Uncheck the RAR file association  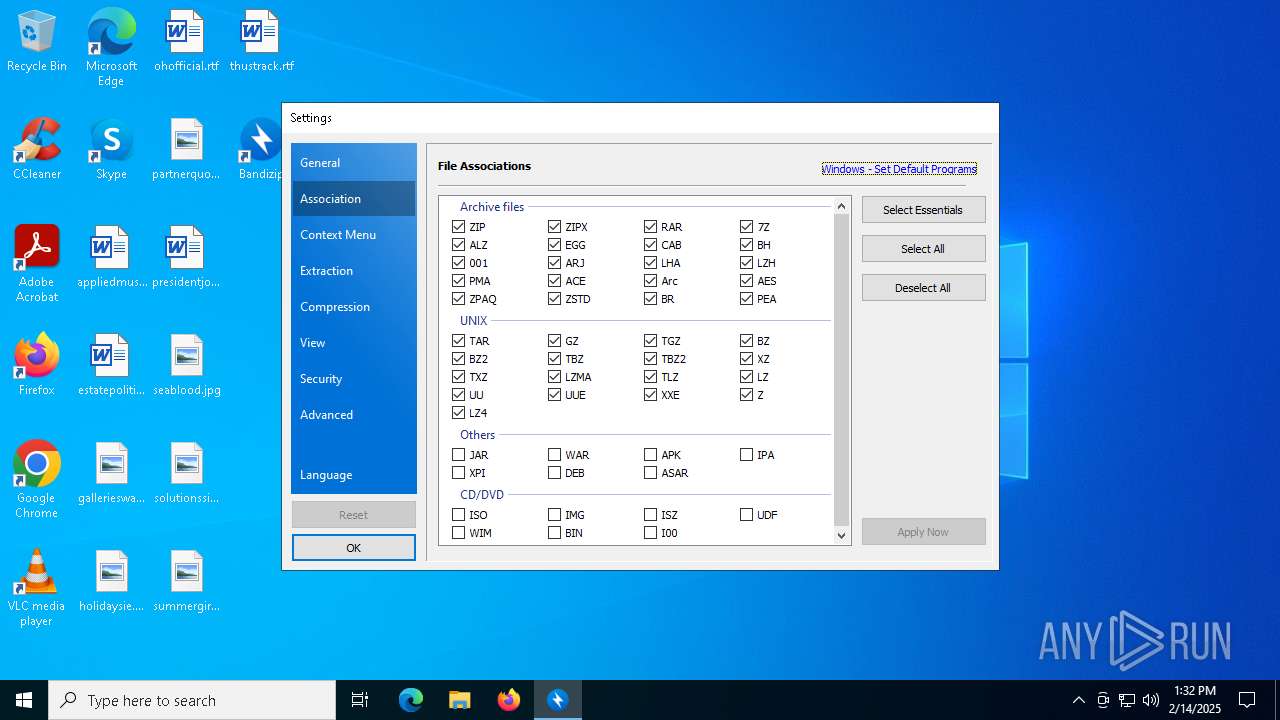[x=651, y=227]
